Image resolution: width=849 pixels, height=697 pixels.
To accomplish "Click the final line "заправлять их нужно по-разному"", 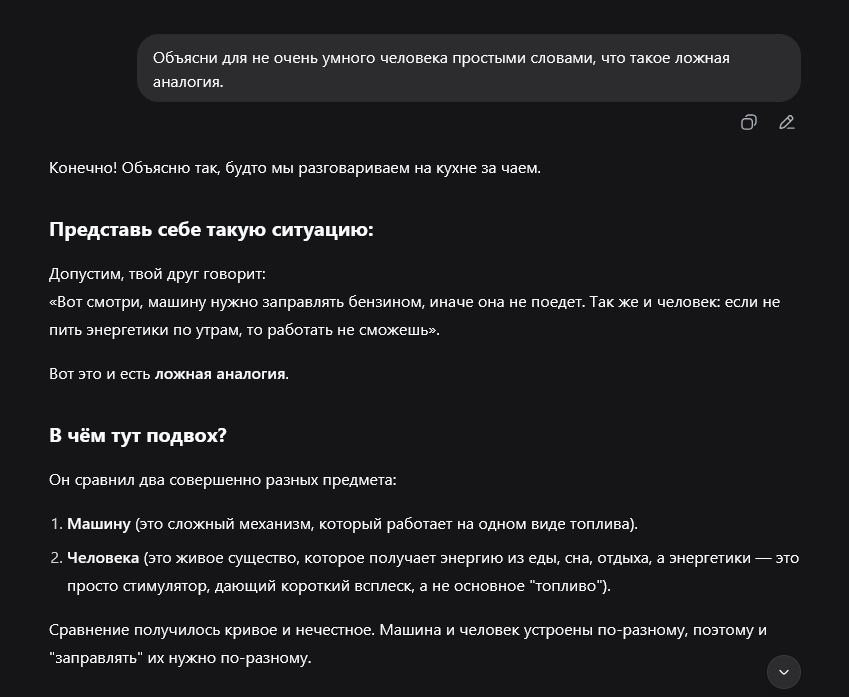I will [x=180, y=658].
